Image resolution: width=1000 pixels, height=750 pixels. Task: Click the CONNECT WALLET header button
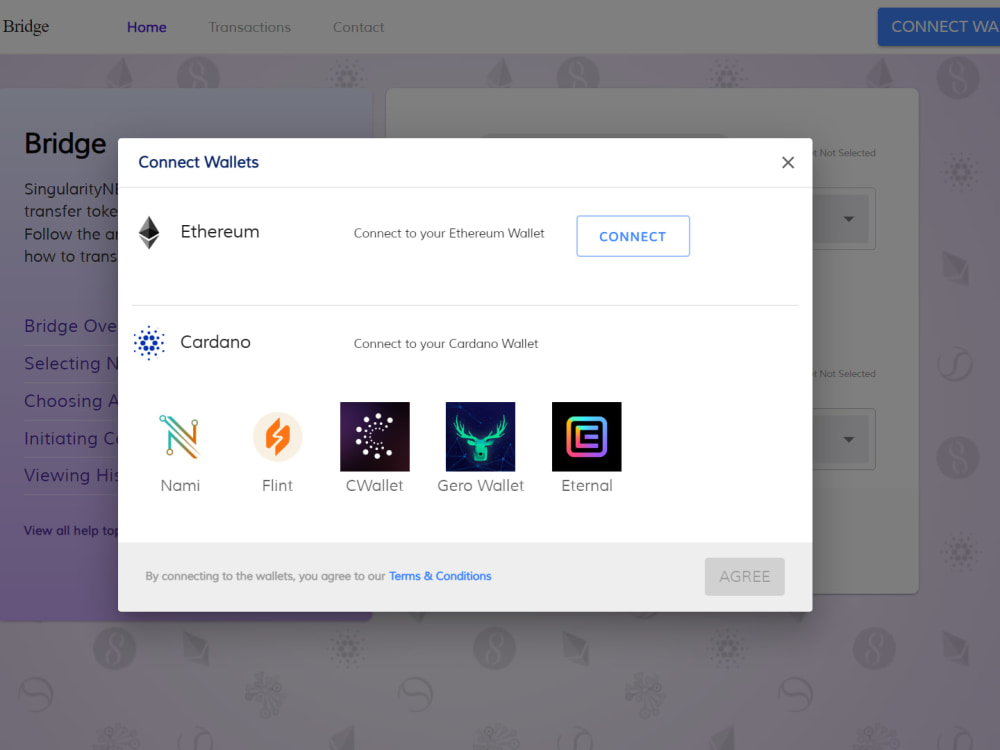(939, 27)
